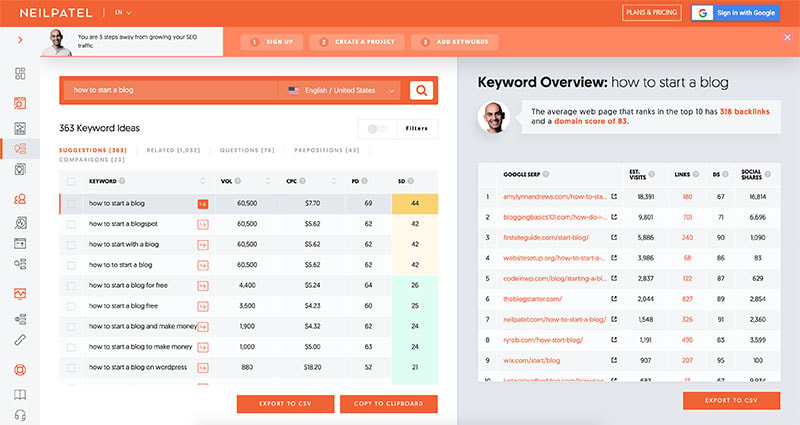Open the English / United States locale dropdown
This screenshot has height=425, width=800.
[x=341, y=90]
